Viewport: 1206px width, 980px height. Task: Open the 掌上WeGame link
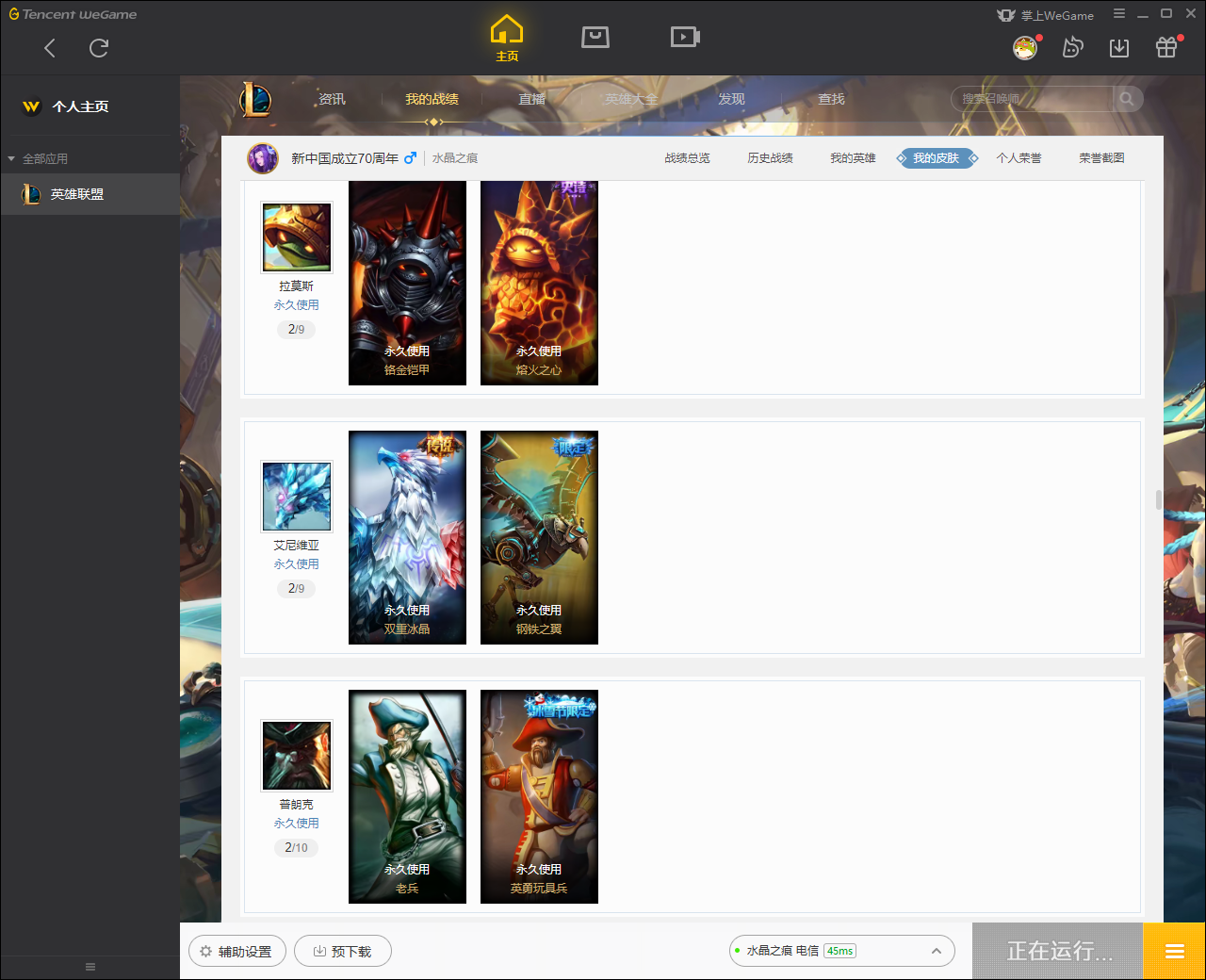point(1046,15)
